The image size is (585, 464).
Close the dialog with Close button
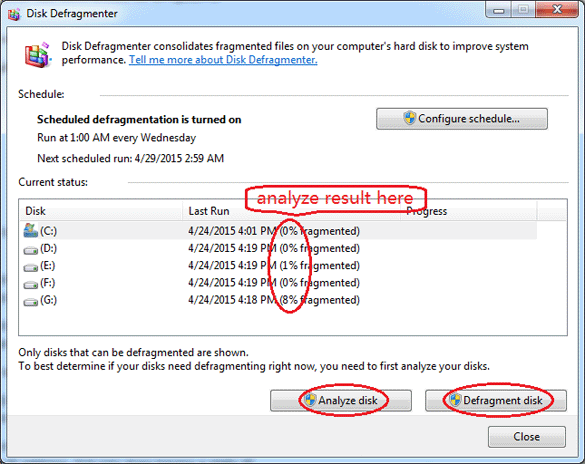526,436
